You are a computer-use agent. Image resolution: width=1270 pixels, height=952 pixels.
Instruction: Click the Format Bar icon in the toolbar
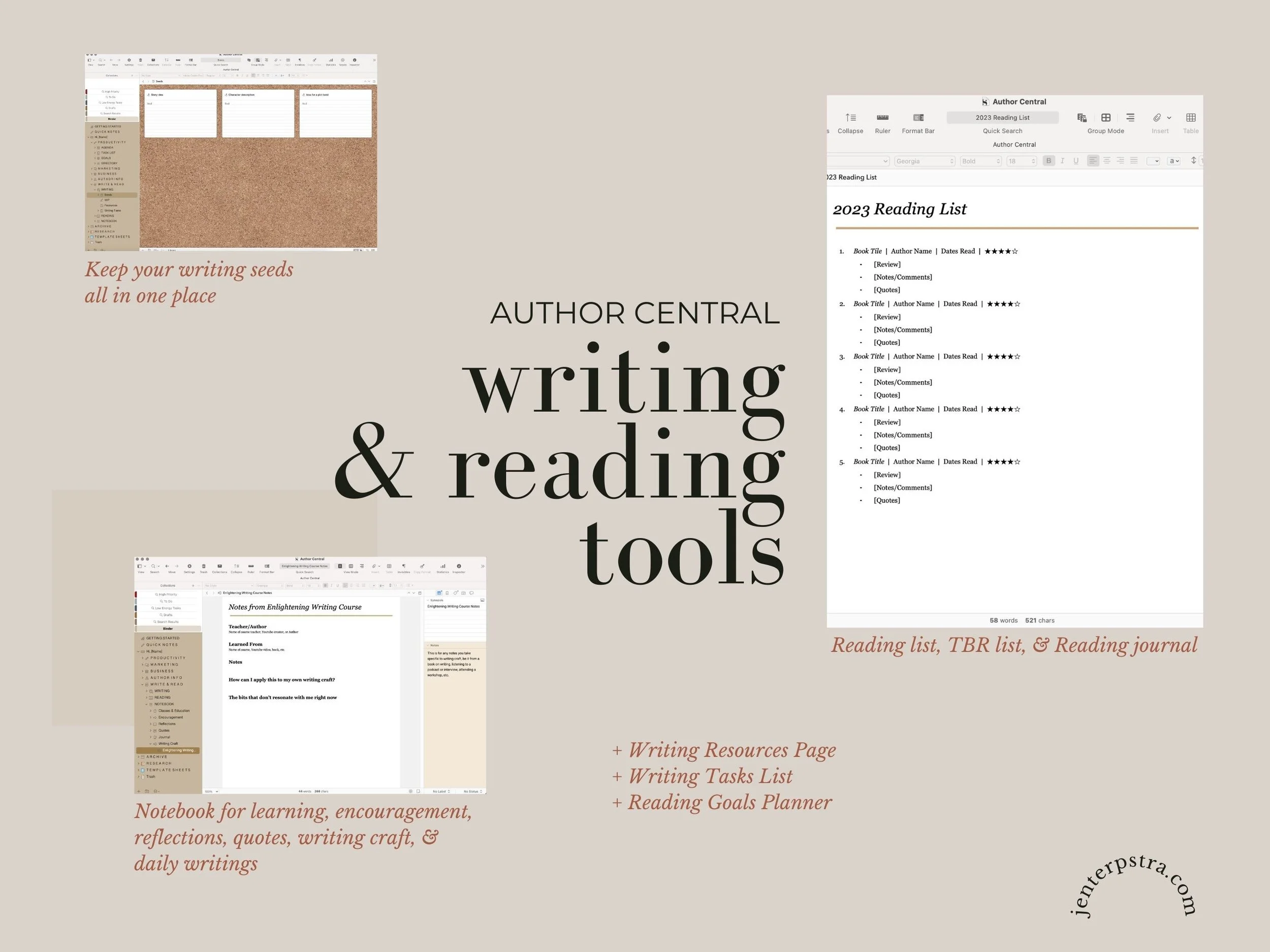click(919, 118)
